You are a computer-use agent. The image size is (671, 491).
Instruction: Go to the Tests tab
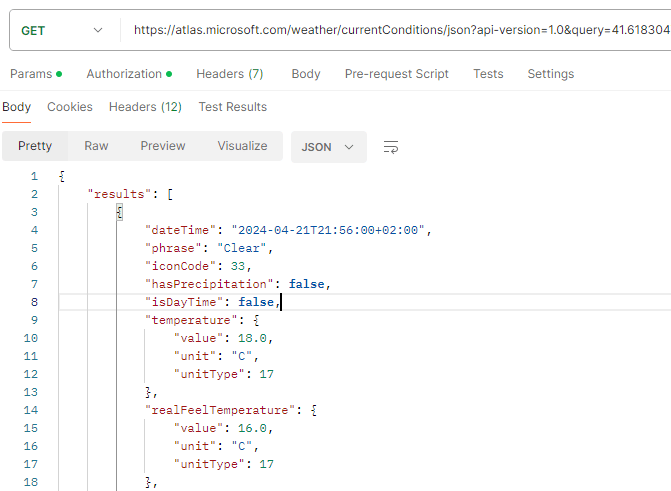(488, 74)
